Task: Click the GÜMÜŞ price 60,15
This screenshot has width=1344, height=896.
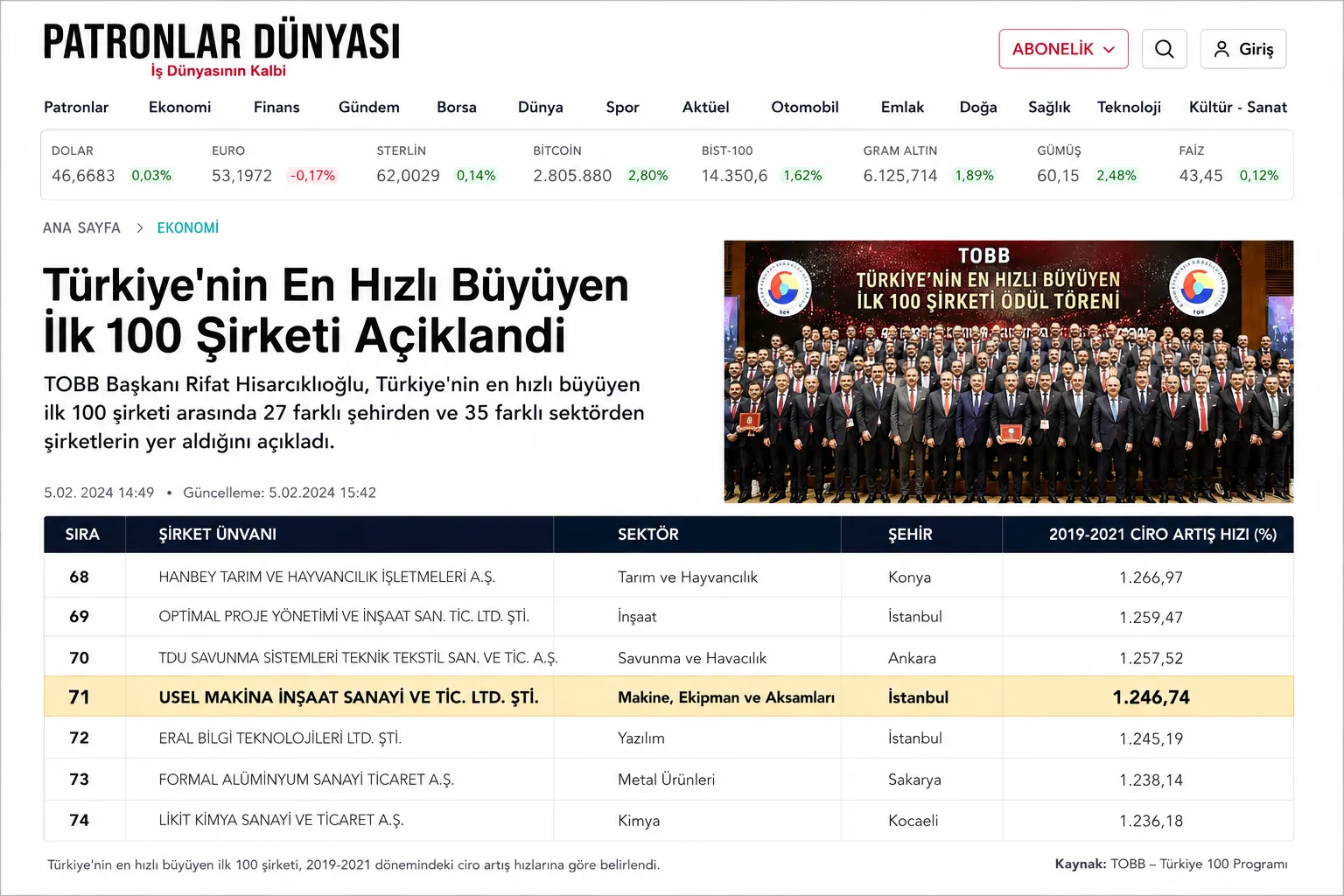Action: click(x=1058, y=176)
